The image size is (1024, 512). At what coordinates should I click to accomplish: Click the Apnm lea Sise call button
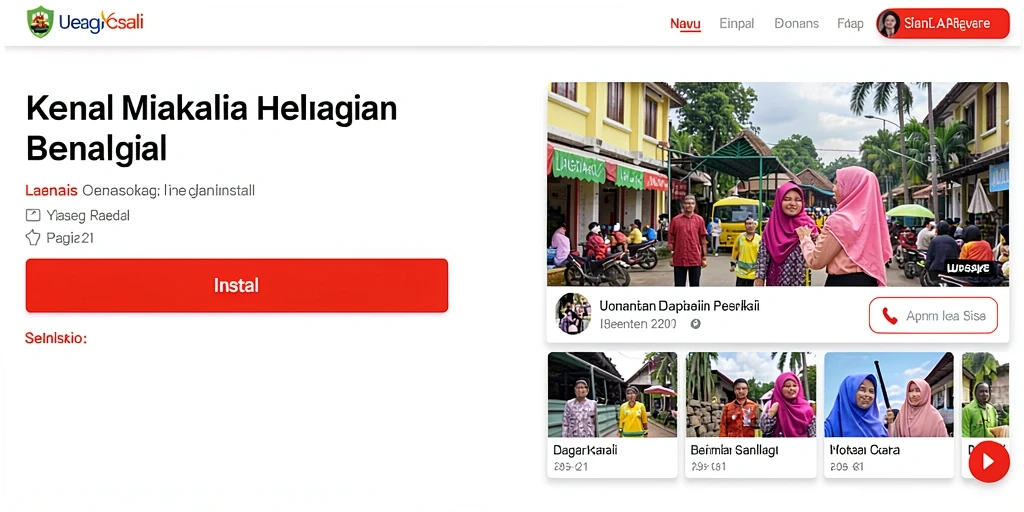pyautogui.click(x=933, y=315)
